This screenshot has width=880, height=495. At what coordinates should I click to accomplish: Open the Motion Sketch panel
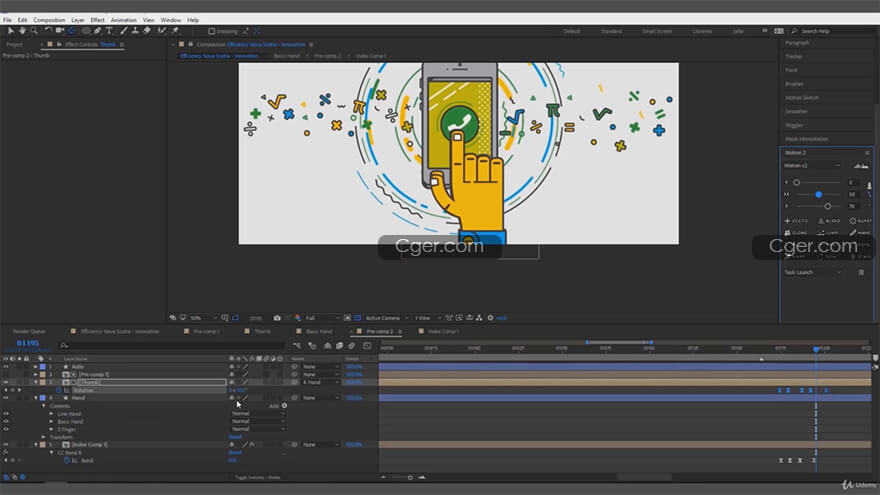pyautogui.click(x=801, y=98)
